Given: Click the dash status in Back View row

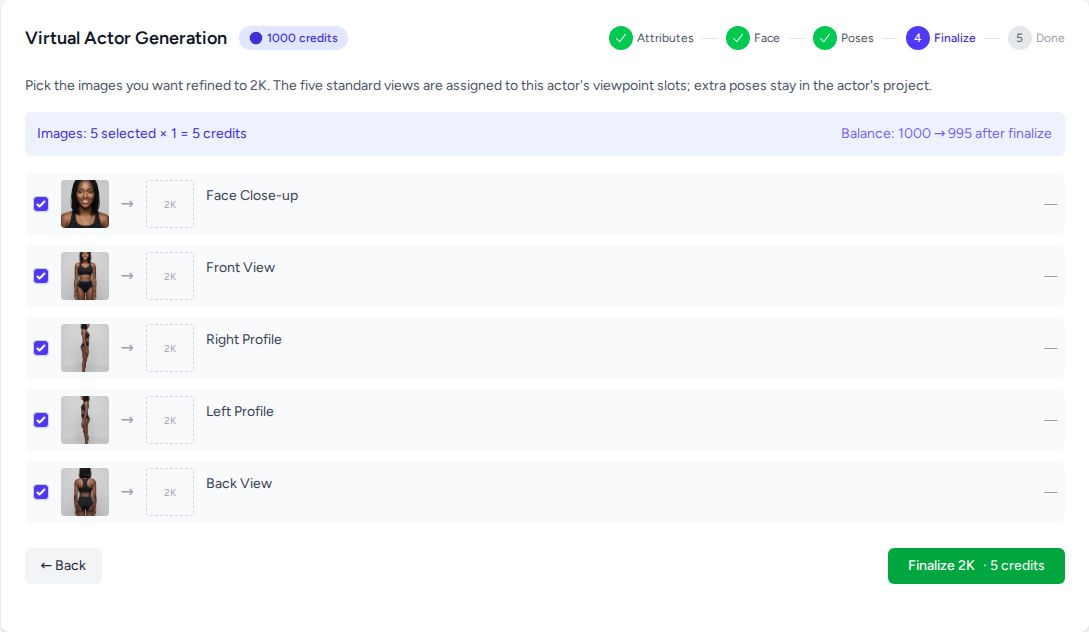Looking at the screenshot, I should 1050,492.
